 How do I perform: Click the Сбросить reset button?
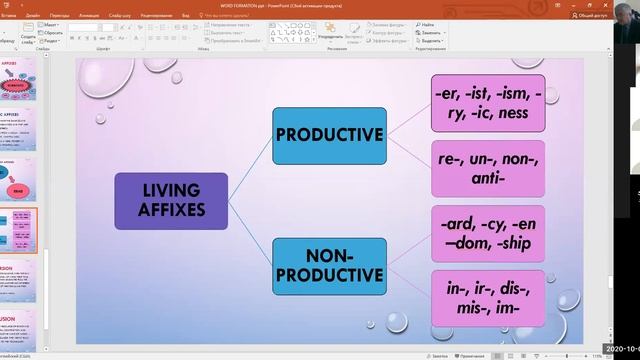(50, 33)
